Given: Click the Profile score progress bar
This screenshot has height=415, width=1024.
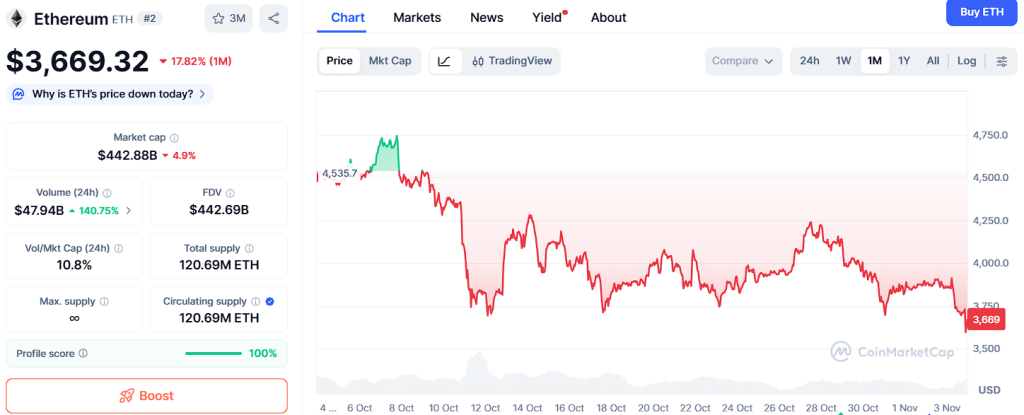Looking at the screenshot, I should pos(213,354).
